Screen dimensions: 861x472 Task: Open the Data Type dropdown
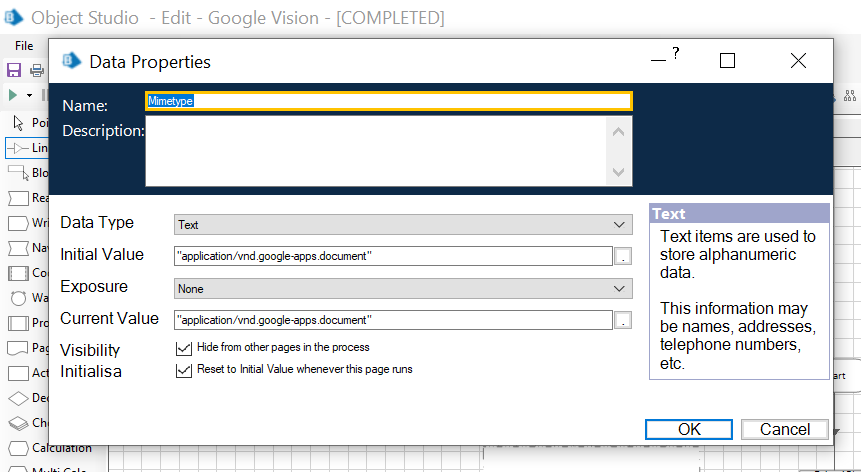point(403,225)
